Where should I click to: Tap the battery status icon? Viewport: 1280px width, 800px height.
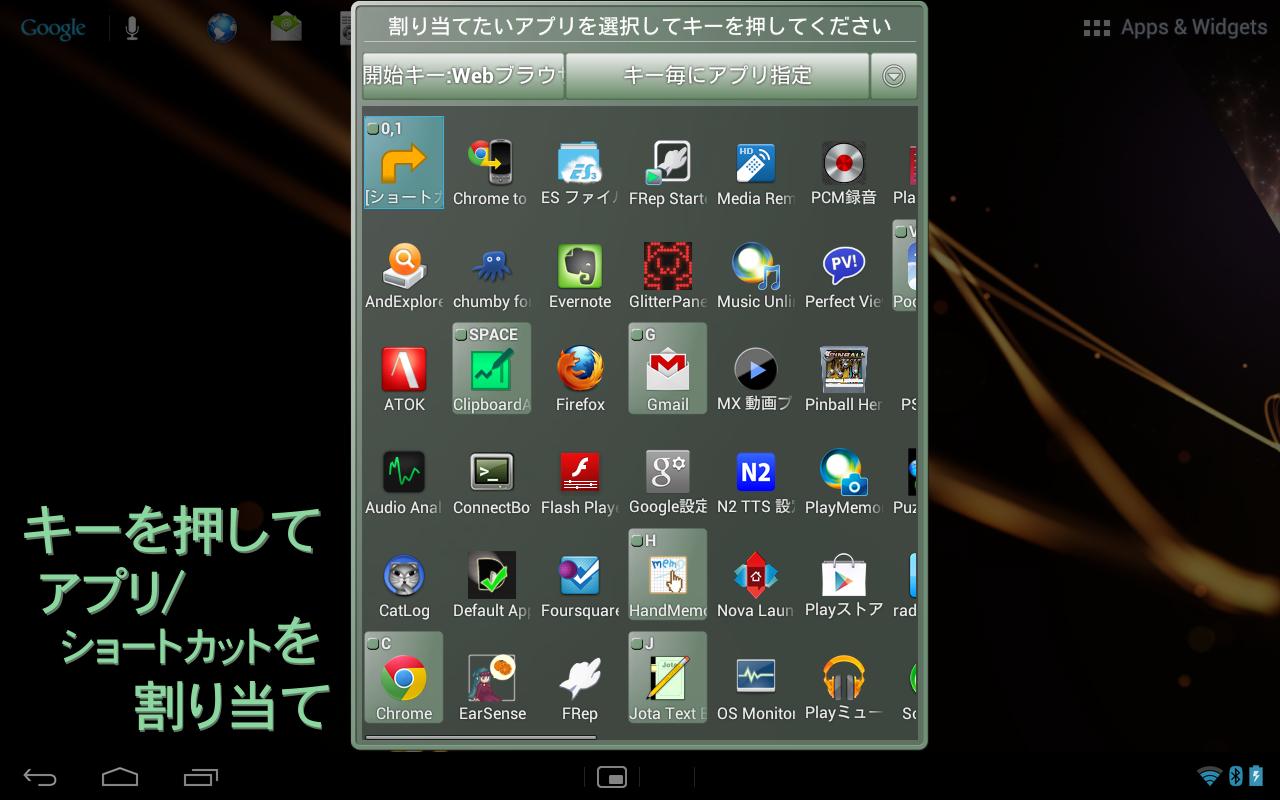[x=1255, y=776]
